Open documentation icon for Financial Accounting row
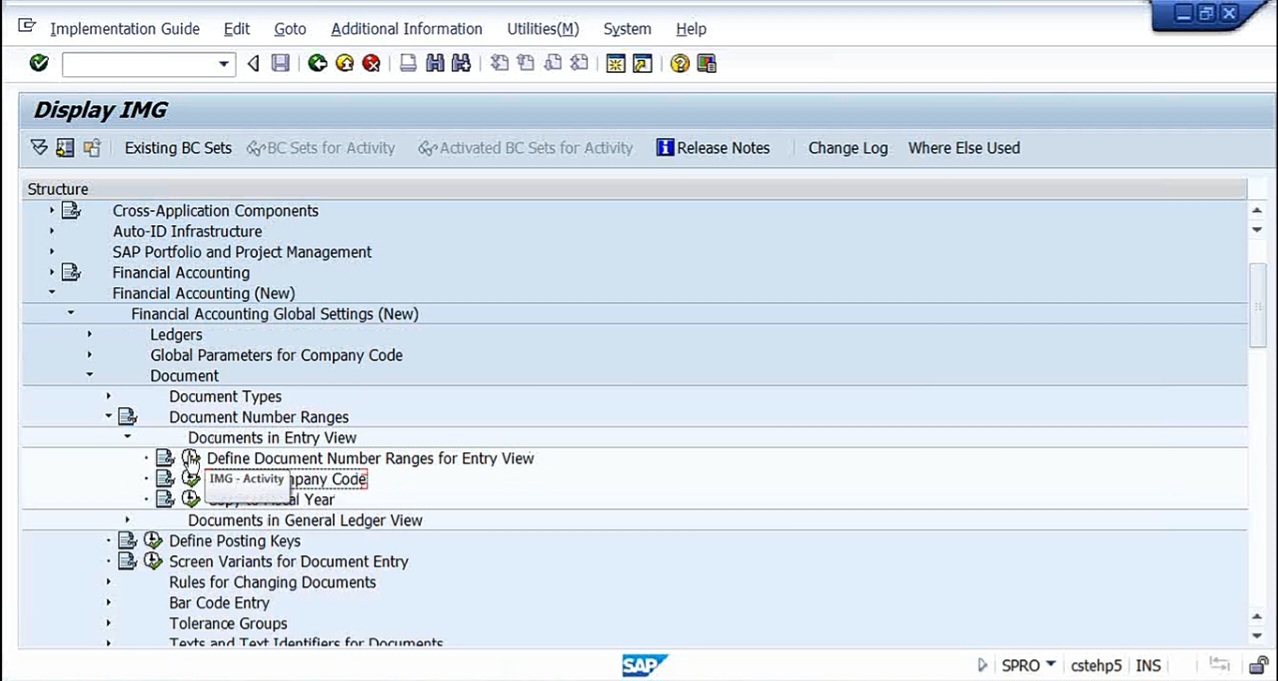 tap(71, 273)
